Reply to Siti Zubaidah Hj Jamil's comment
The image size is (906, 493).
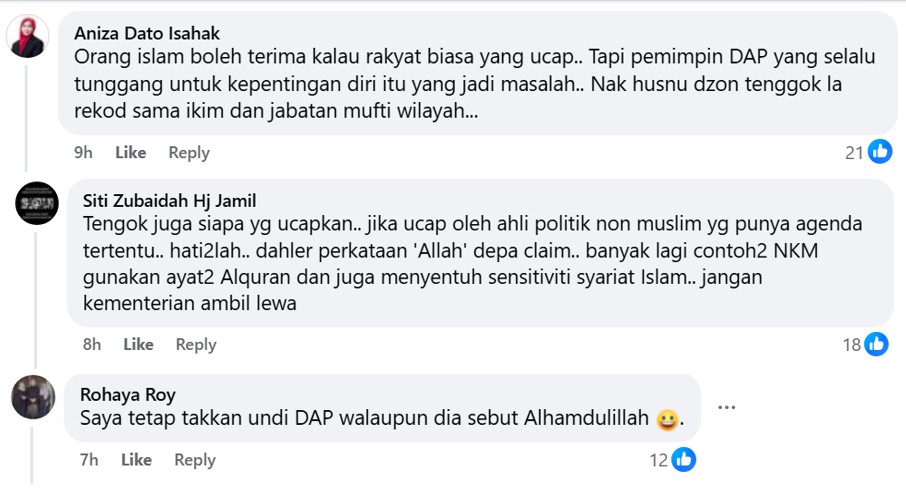[196, 345]
